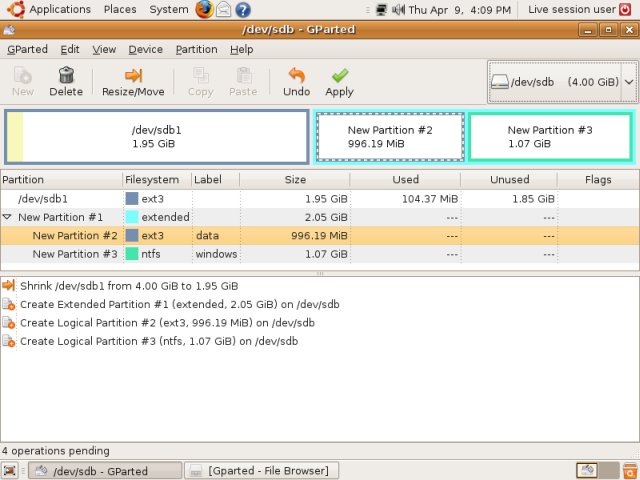
Task: Click the ext3 color swatch for /dev/sdb1
Action: pos(132,199)
